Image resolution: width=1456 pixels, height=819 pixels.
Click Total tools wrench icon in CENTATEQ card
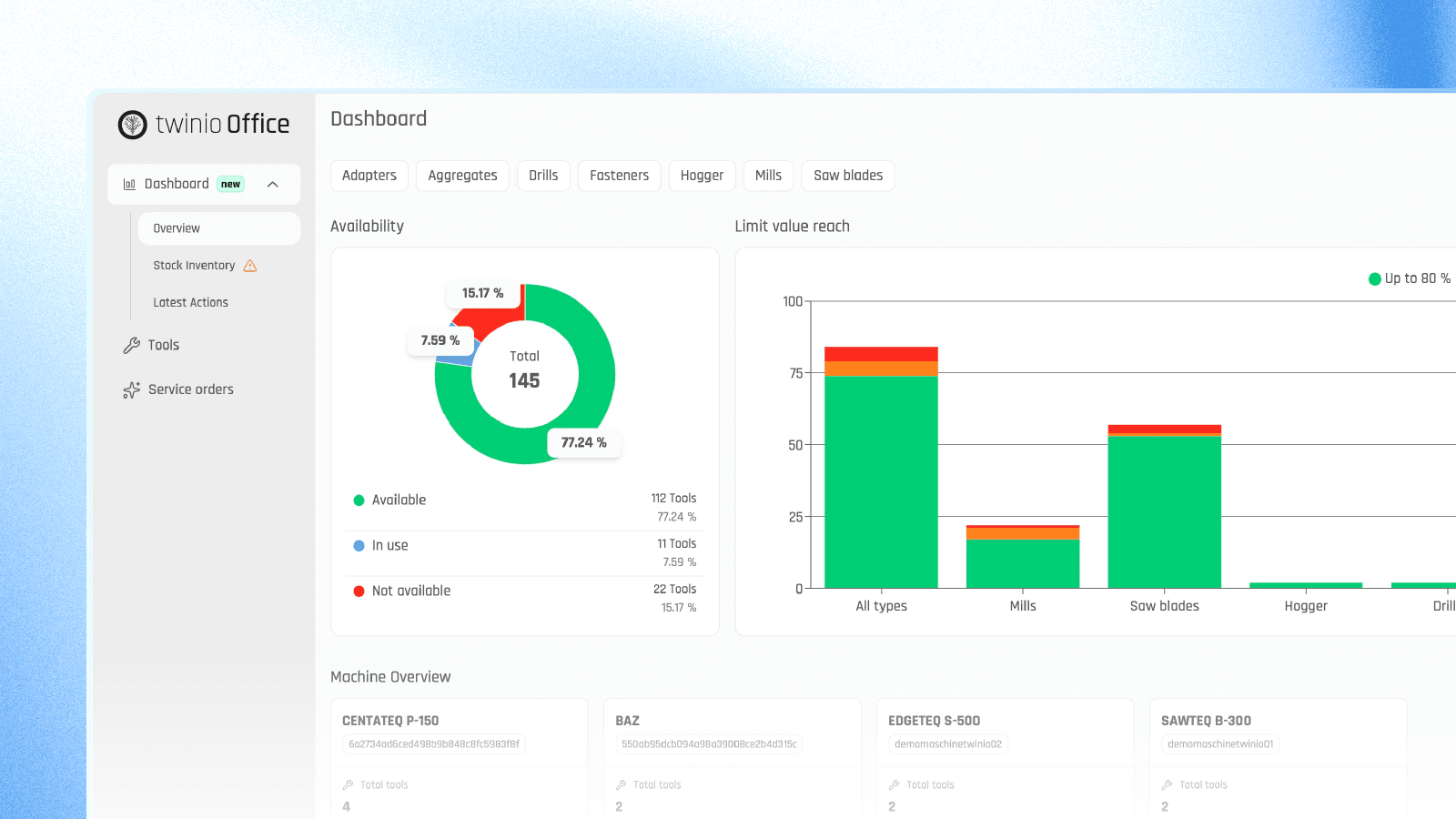point(348,785)
